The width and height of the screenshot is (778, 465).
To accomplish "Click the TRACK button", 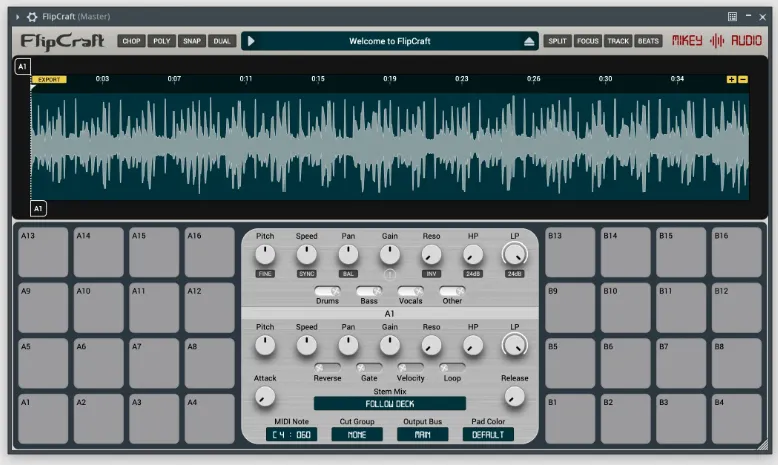I will coord(618,41).
